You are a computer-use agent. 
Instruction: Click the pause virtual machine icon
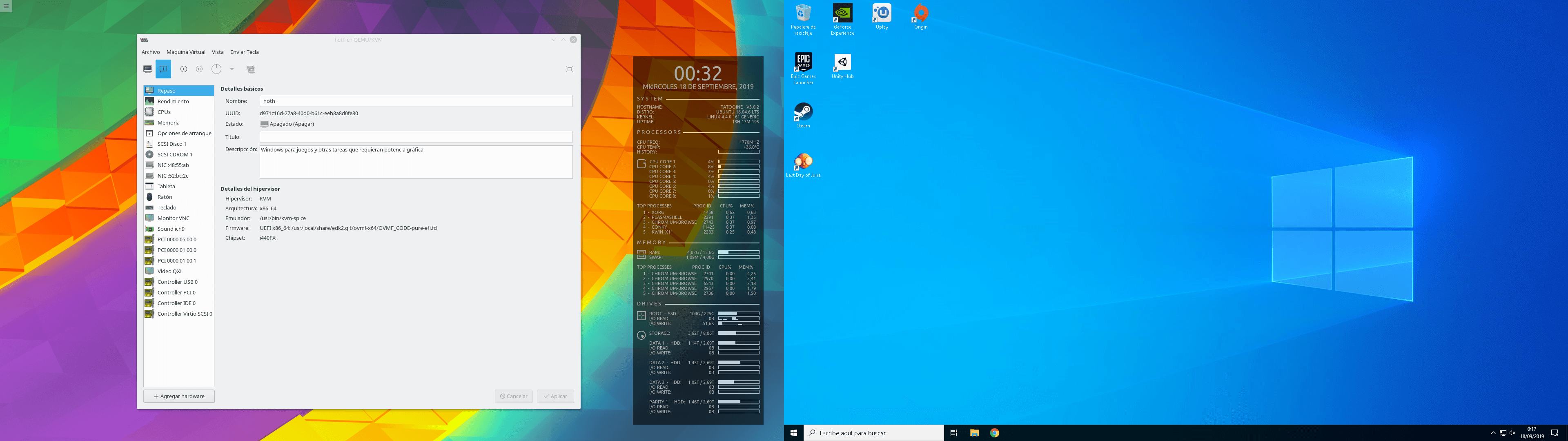tap(199, 69)
